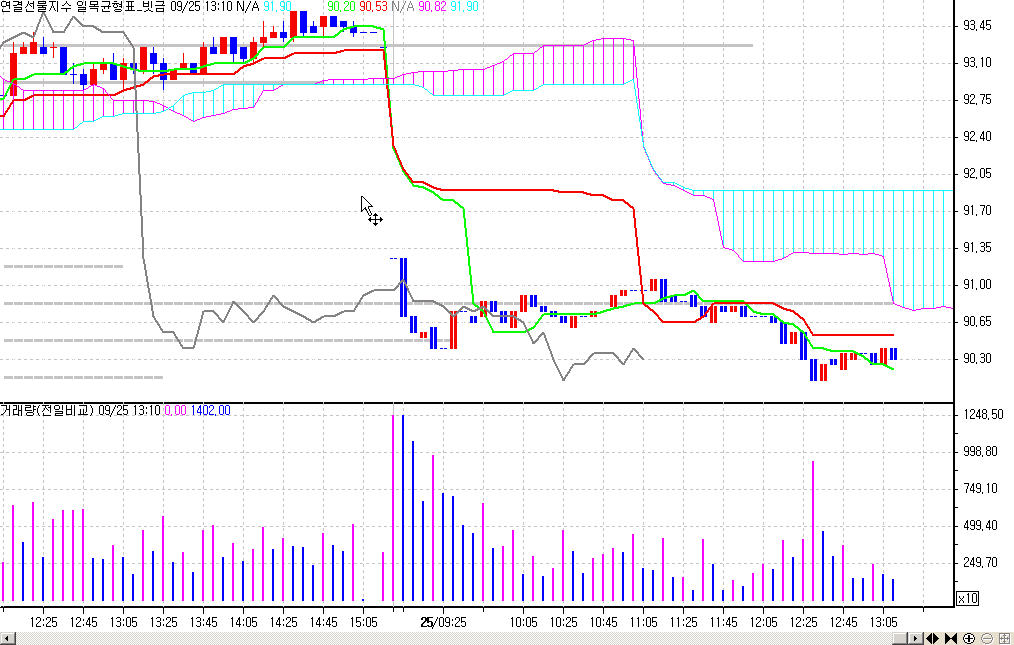The height and width of the screenshot is (645, 1014).
Task: Click the 25/09:25 date marker on time axis
Action: [441, 622]
